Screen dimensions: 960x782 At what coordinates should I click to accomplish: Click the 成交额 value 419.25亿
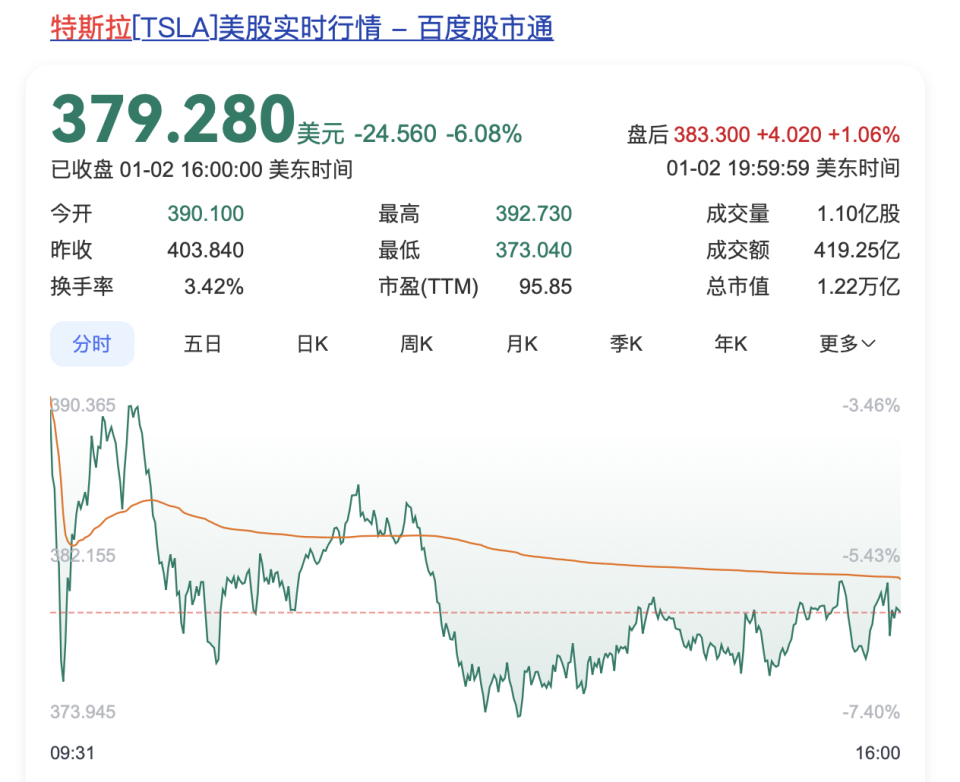[857, 250]
